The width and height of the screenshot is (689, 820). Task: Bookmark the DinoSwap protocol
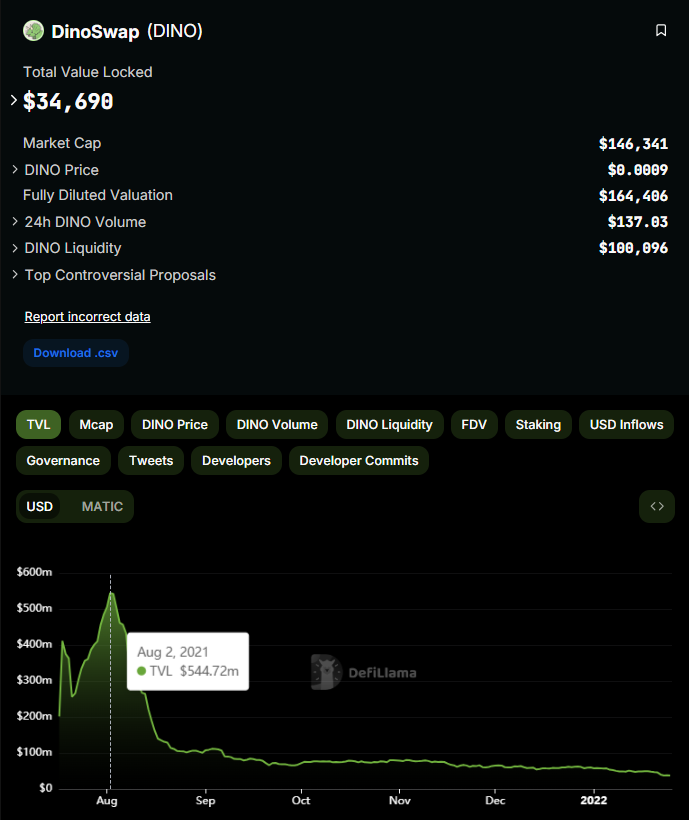(x=661, y=30)
